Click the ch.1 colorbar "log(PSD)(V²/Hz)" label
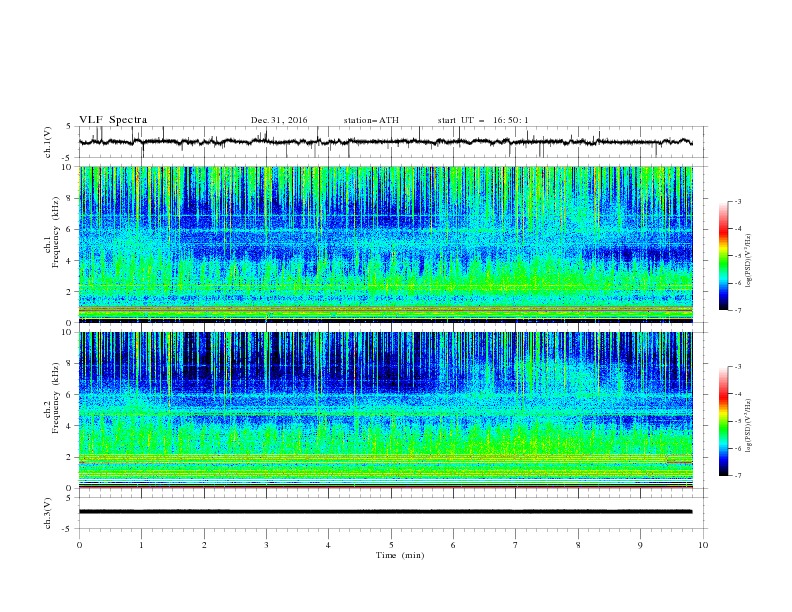Image resolution: width=792 pixels, height=612 pixels. pyautogui.click(x=748, y=261)
